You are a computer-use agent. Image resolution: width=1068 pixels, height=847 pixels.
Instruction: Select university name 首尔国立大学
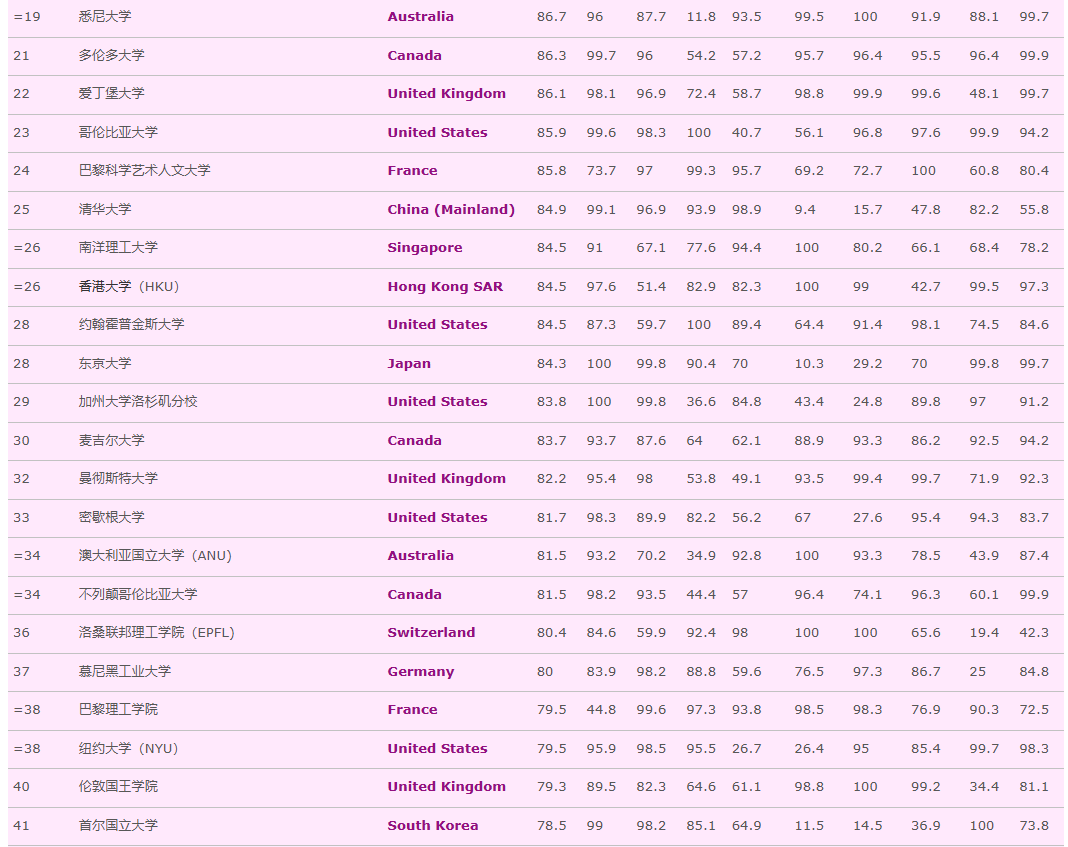pos(118,825)
